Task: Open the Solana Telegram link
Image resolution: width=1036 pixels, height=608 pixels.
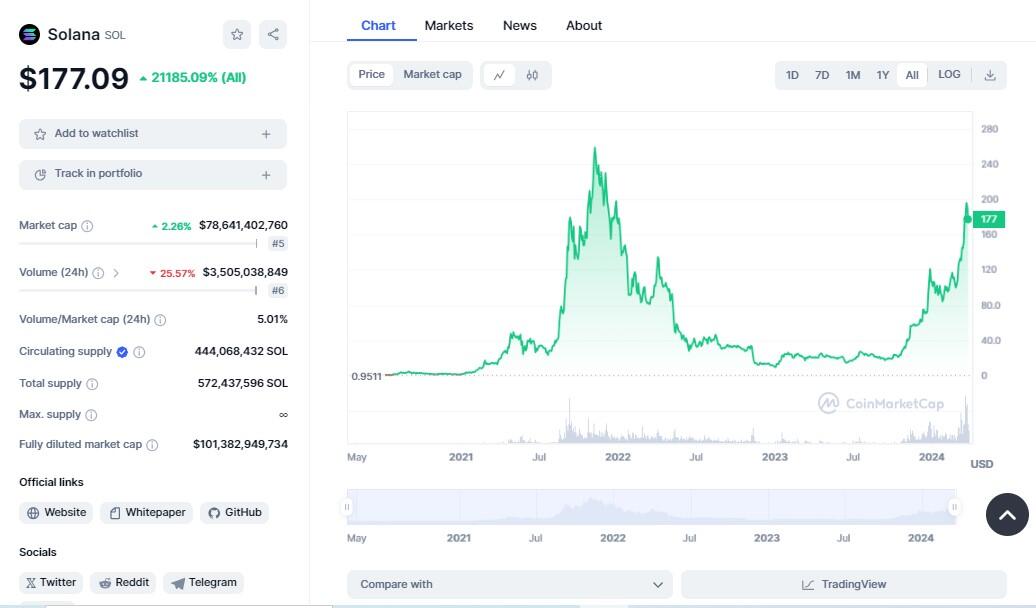Action: [204, 583]
